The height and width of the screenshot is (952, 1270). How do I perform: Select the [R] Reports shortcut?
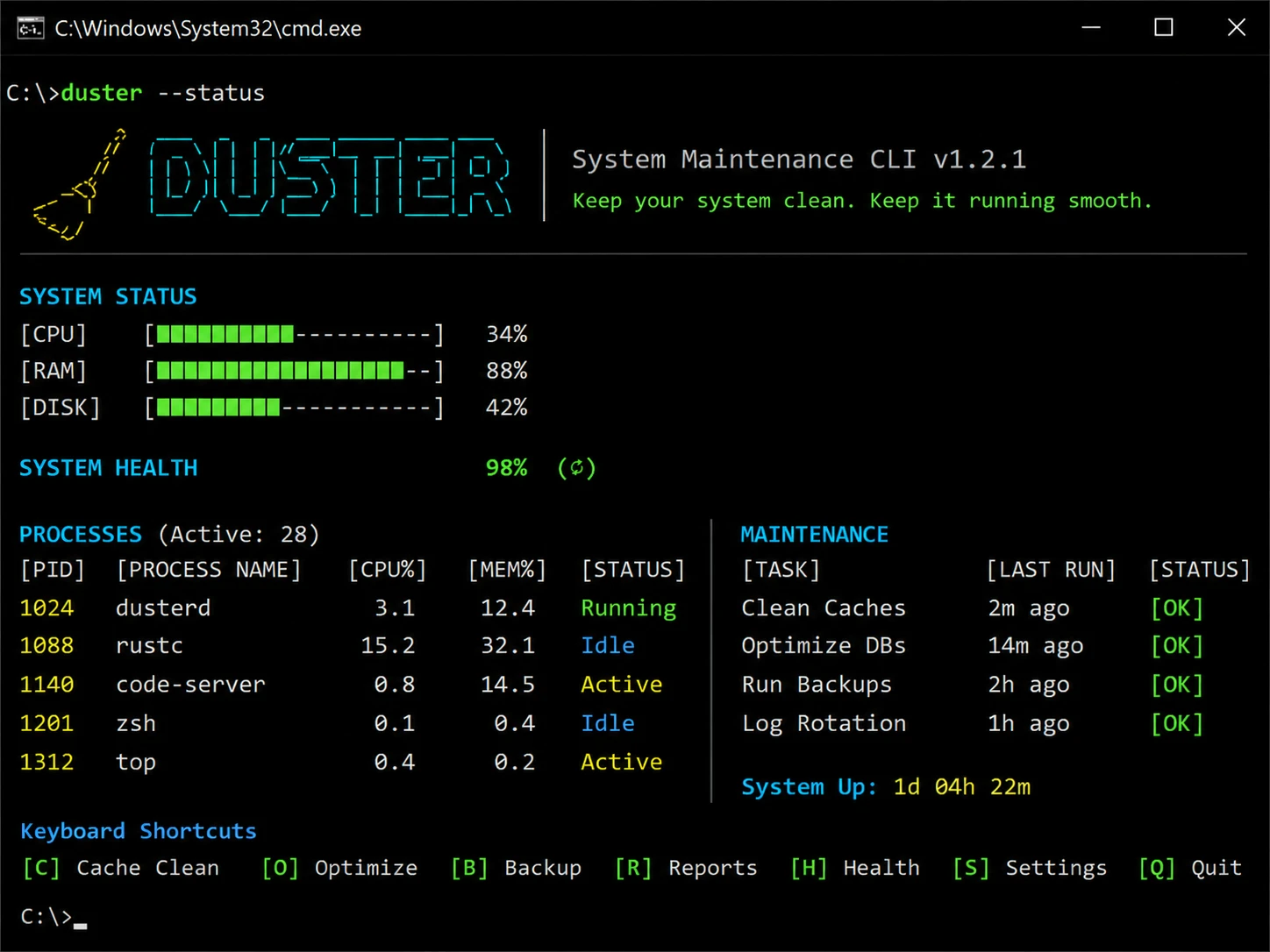(x=686, y=868)
